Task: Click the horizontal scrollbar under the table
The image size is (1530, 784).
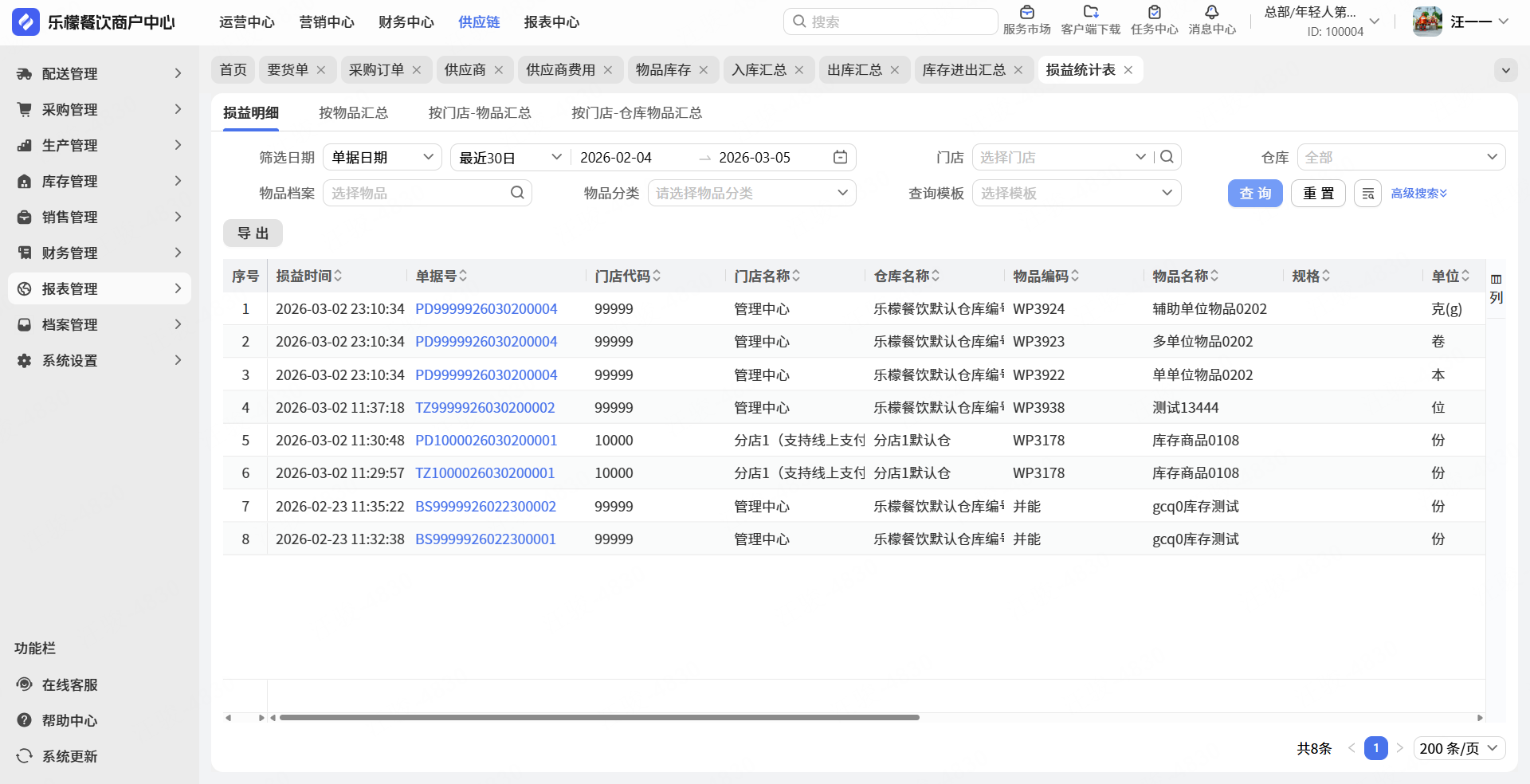Action: pyautogui.click(x=598, y=718)
